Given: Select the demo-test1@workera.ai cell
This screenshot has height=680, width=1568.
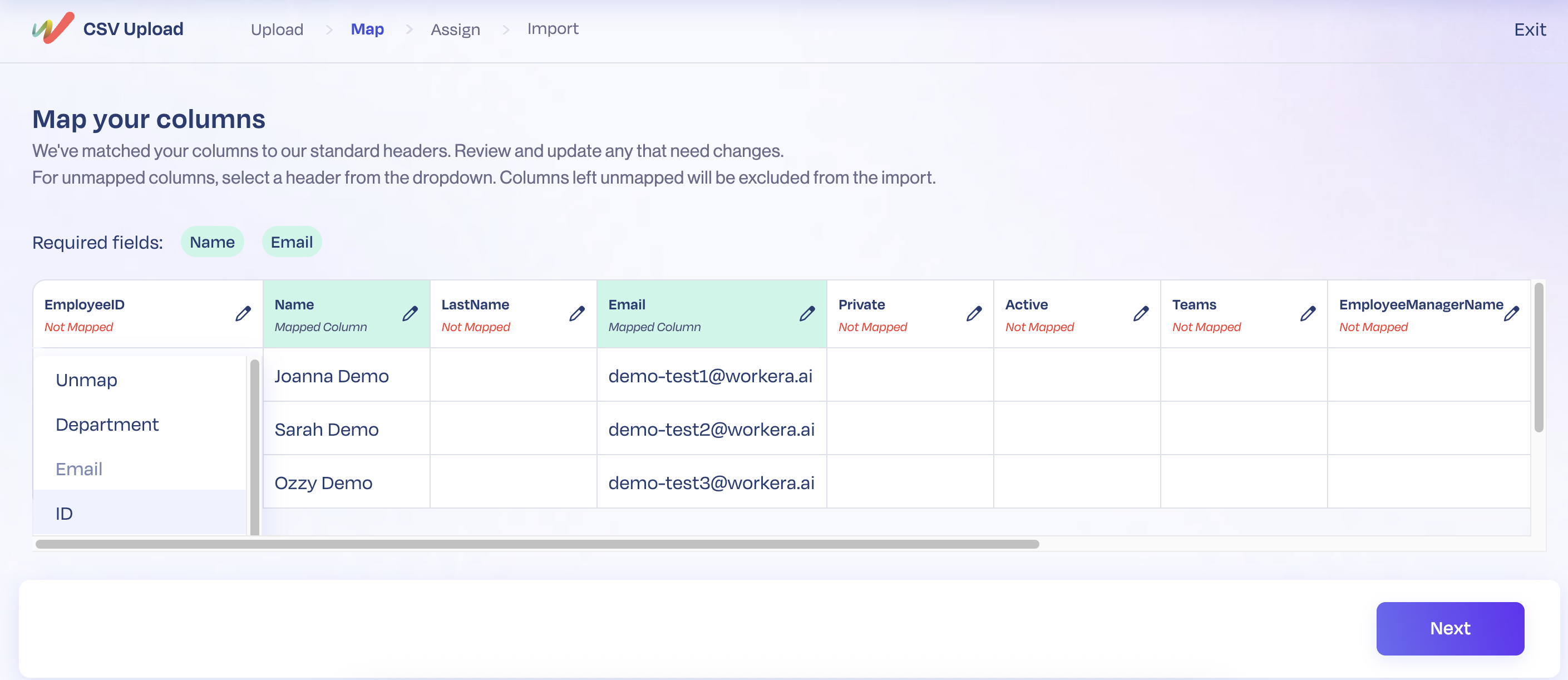Looking at the screenshot, I should pyautogui.click(x=711, y=376).
